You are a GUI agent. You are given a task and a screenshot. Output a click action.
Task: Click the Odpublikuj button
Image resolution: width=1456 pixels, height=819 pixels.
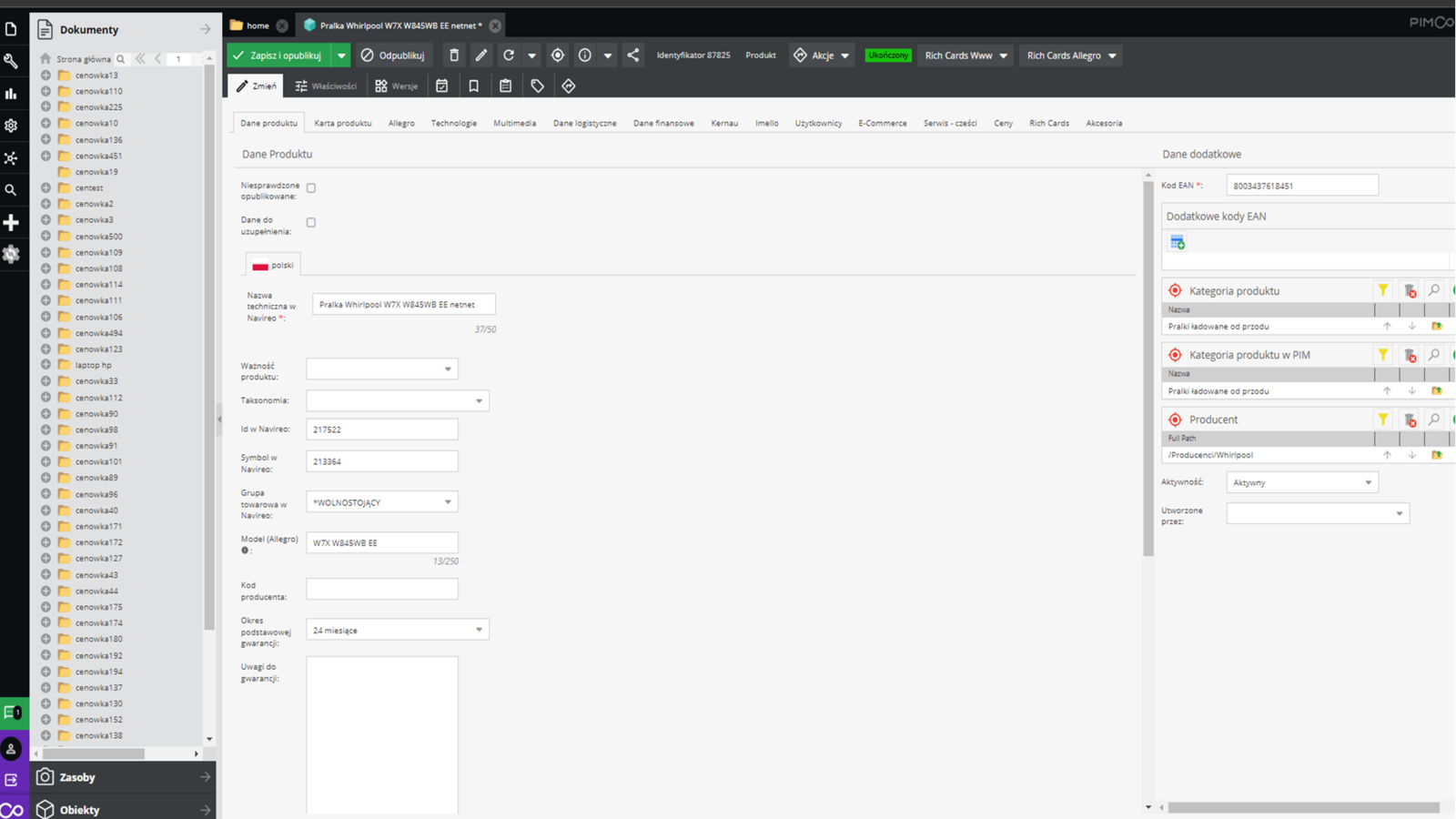point(393,56)
